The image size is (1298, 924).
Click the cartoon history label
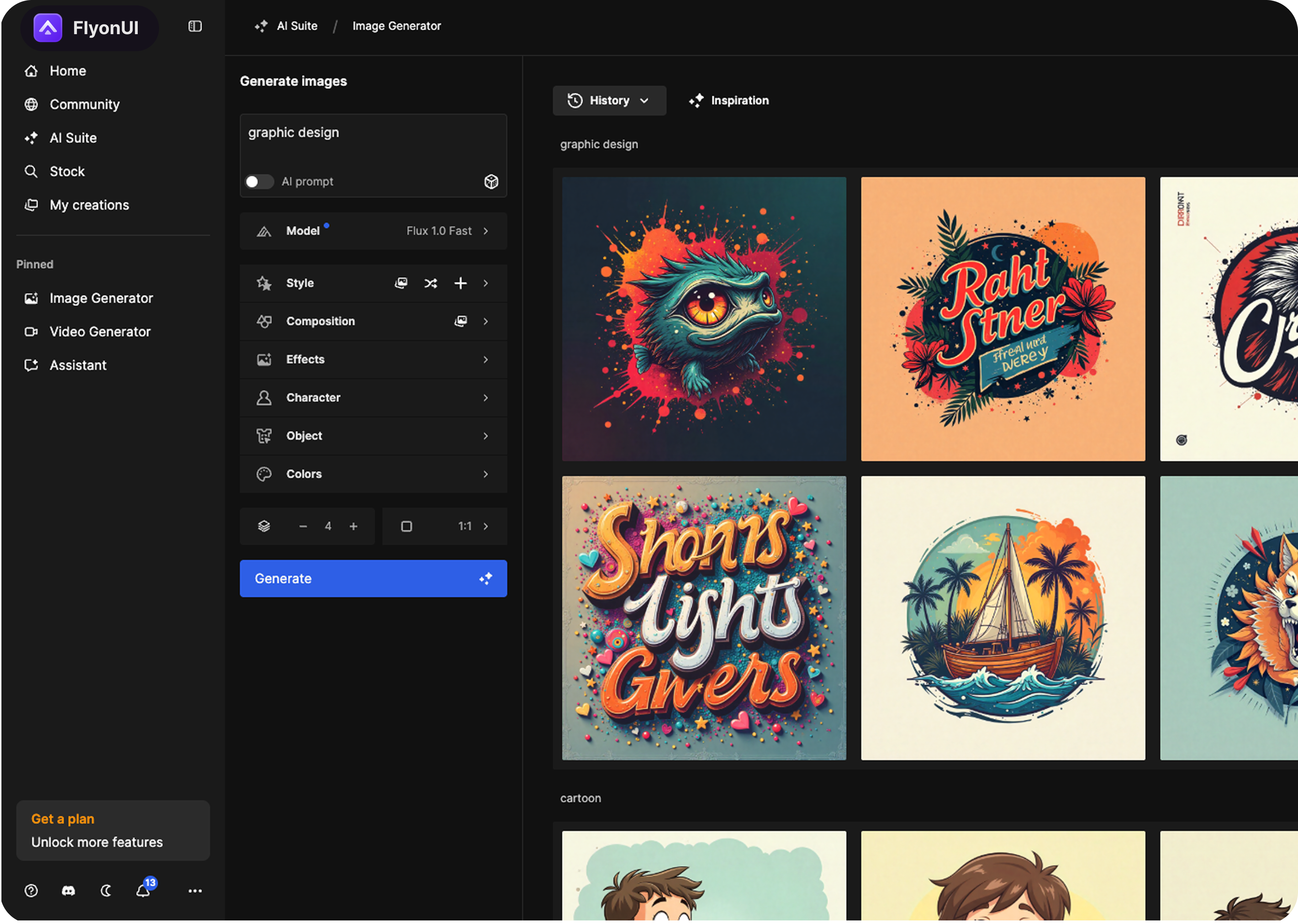point(580,799)
